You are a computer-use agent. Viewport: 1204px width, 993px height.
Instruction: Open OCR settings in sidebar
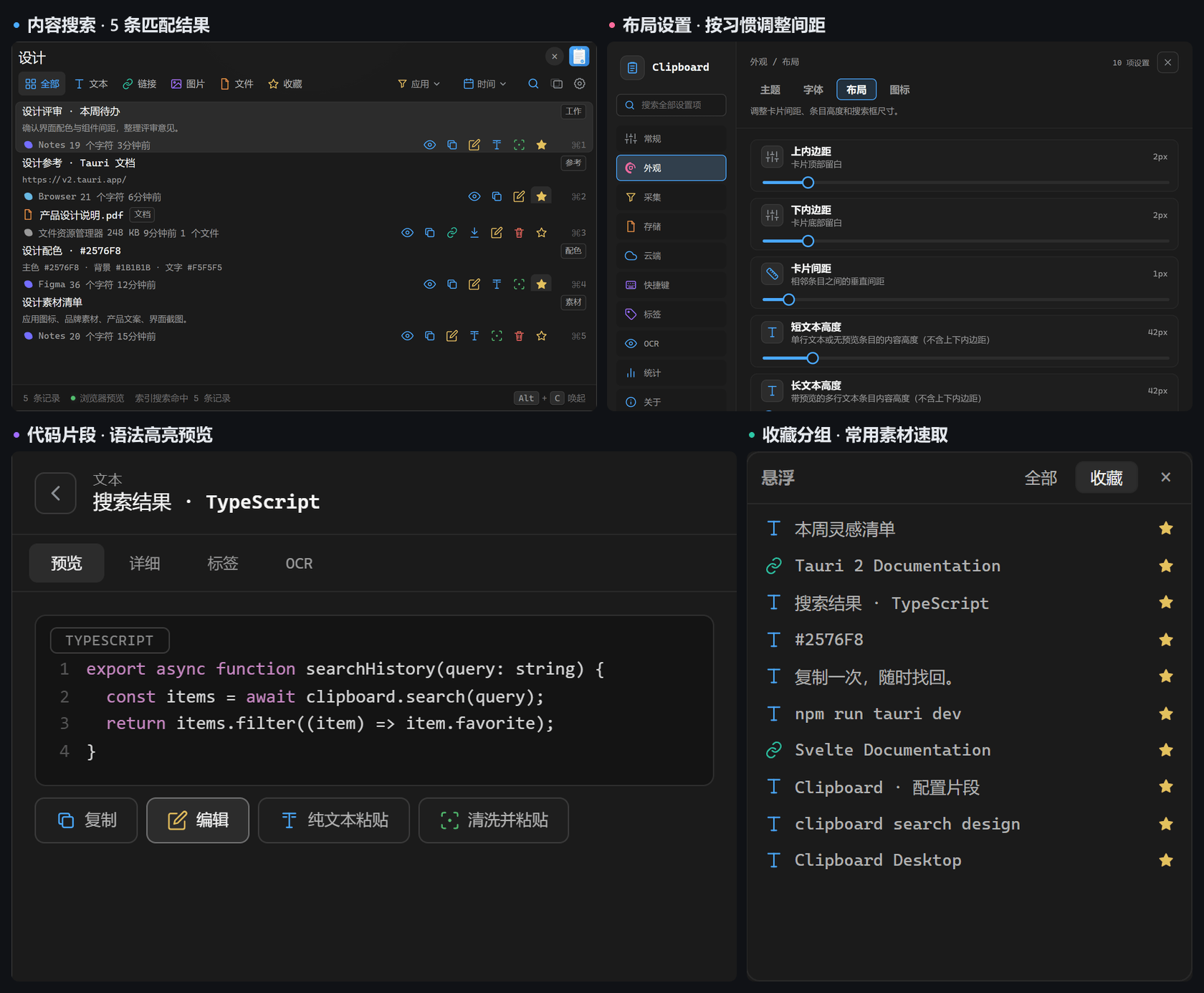pyautogui.click(x=671, y=344)
